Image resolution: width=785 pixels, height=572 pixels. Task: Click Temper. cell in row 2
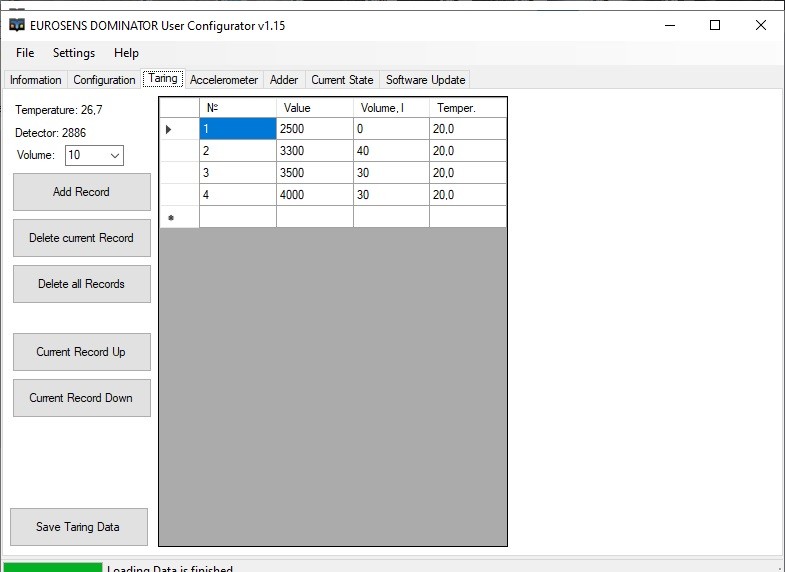(x=468, y=151)
